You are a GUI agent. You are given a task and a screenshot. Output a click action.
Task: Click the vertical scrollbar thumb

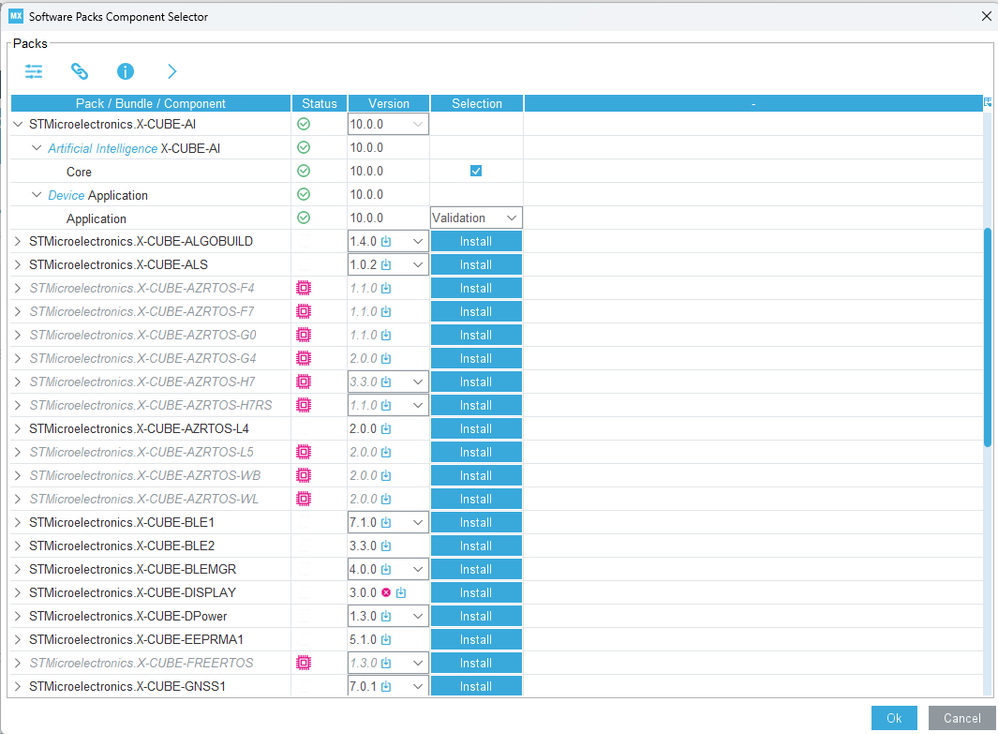[987, 337]
